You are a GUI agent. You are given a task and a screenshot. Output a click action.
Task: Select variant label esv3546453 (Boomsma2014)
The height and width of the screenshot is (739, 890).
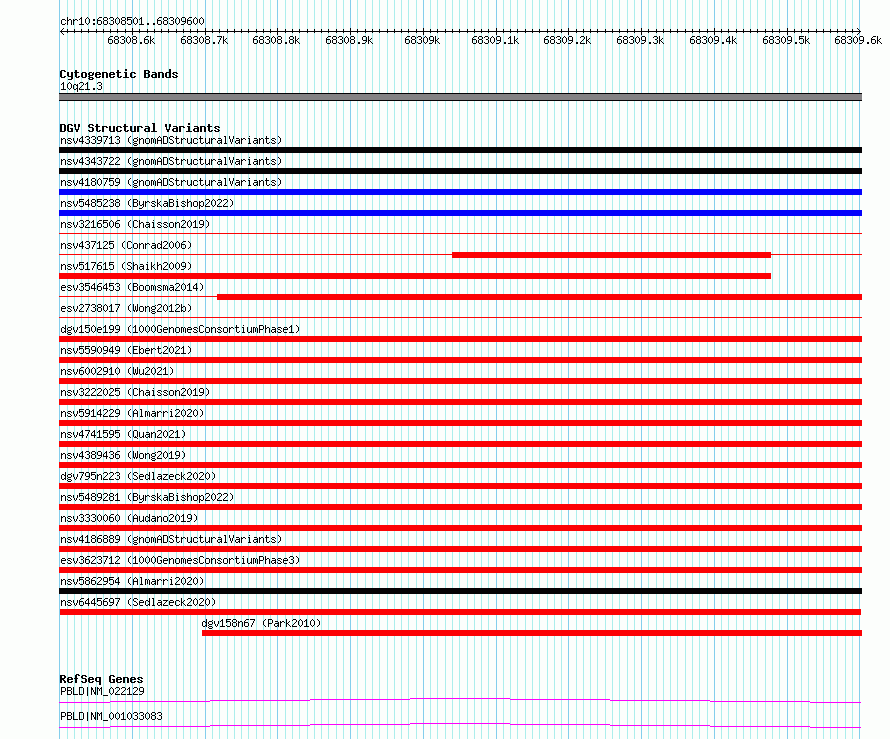132,287
